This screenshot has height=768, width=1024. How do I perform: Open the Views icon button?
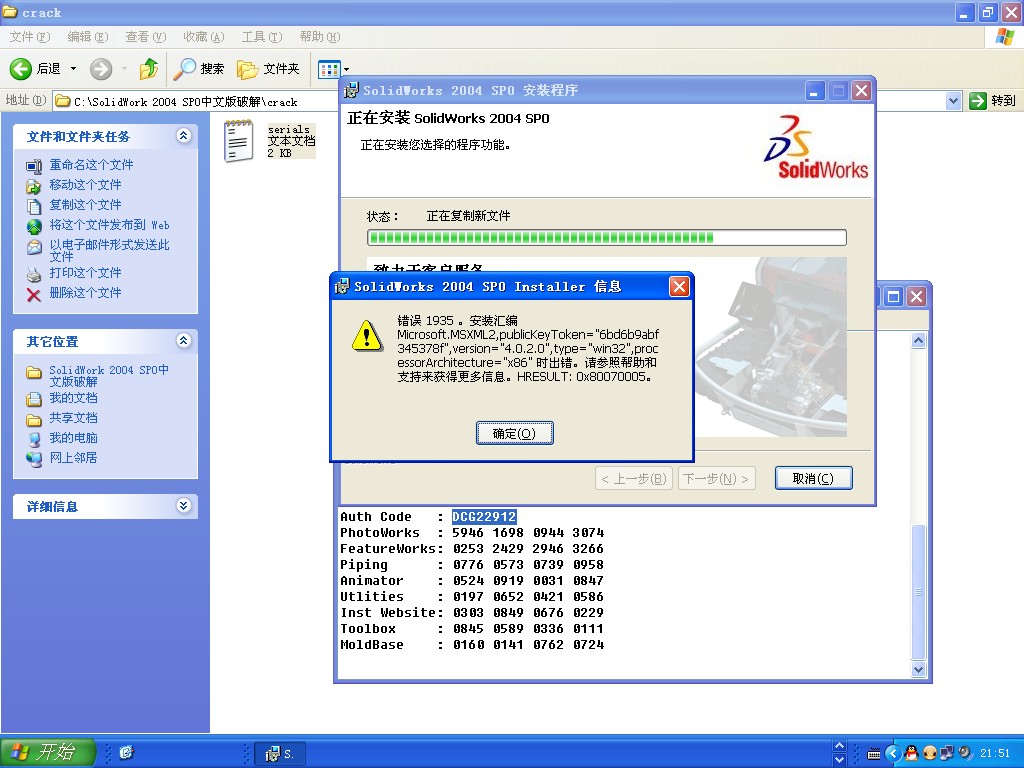click(328, 69)
